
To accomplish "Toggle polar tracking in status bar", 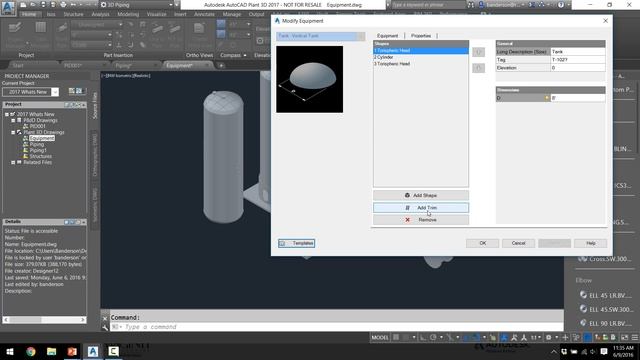I will [x=433, y=338].
